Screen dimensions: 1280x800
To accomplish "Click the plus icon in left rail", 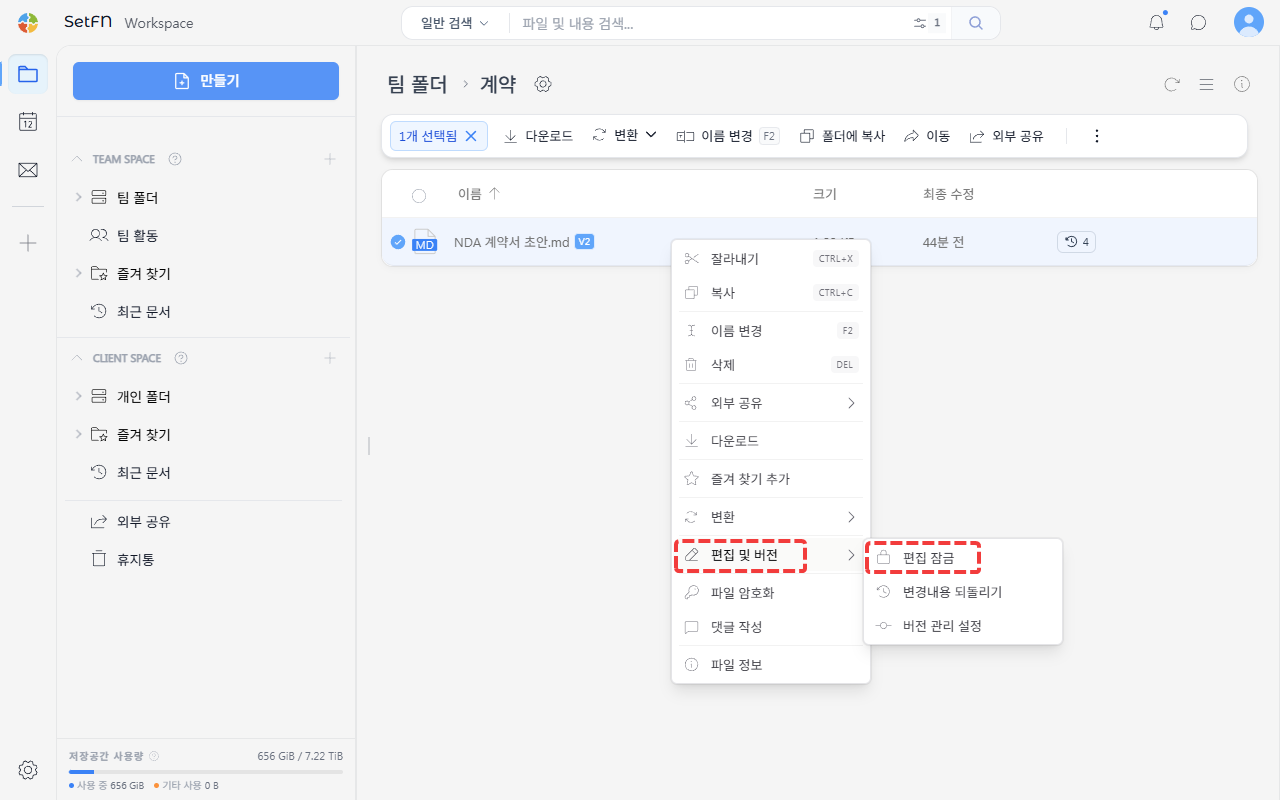I will coord(28,243).
